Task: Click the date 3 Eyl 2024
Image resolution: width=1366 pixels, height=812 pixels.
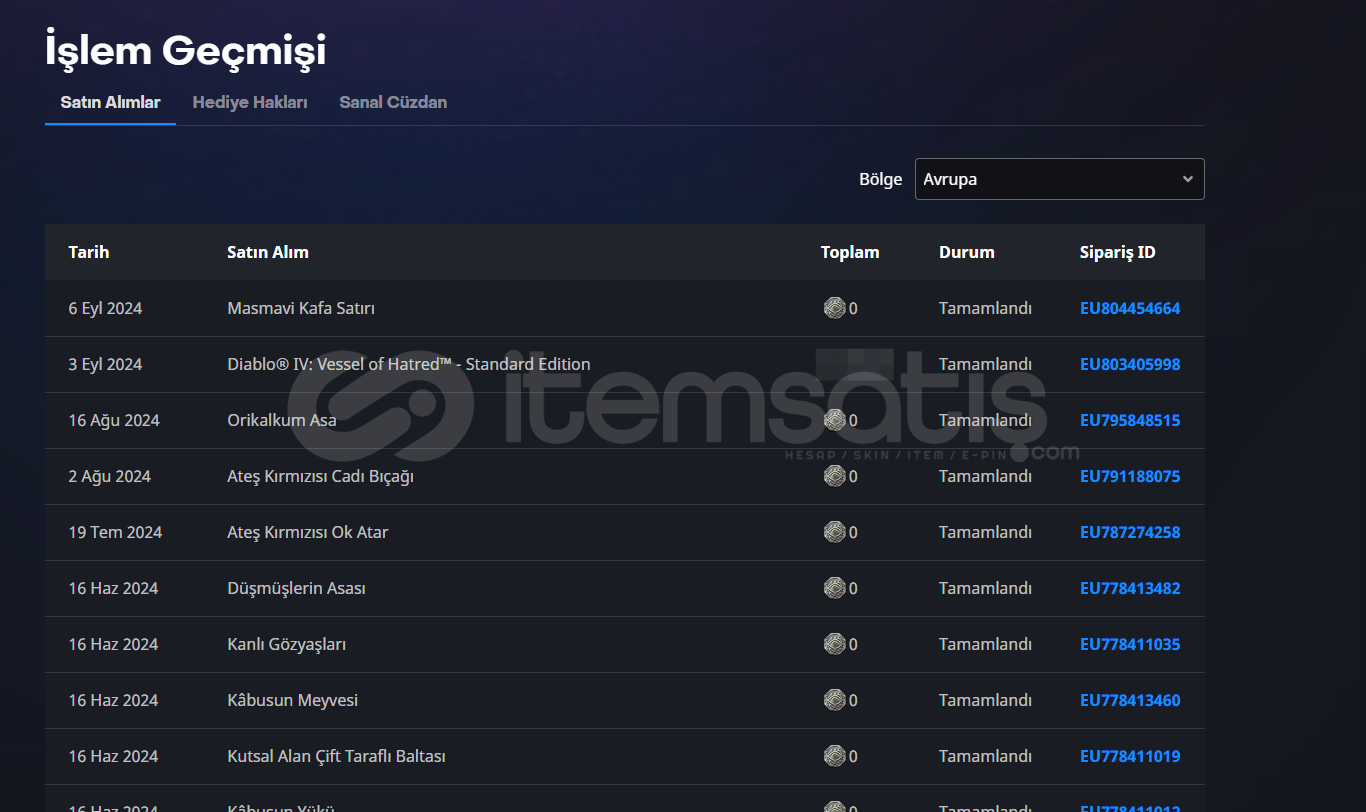Action: (105, 364)
